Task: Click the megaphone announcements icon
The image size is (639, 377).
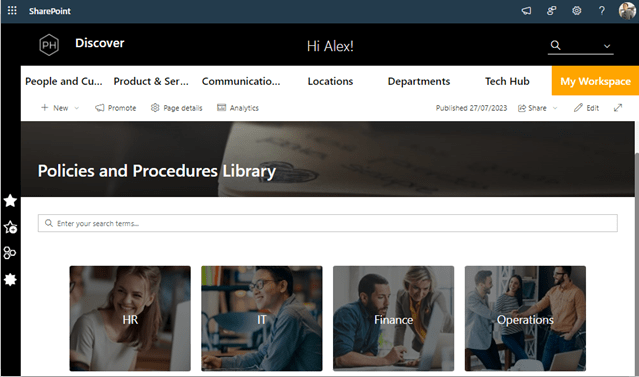Action: pyautogui.click(x=527, y=11)
